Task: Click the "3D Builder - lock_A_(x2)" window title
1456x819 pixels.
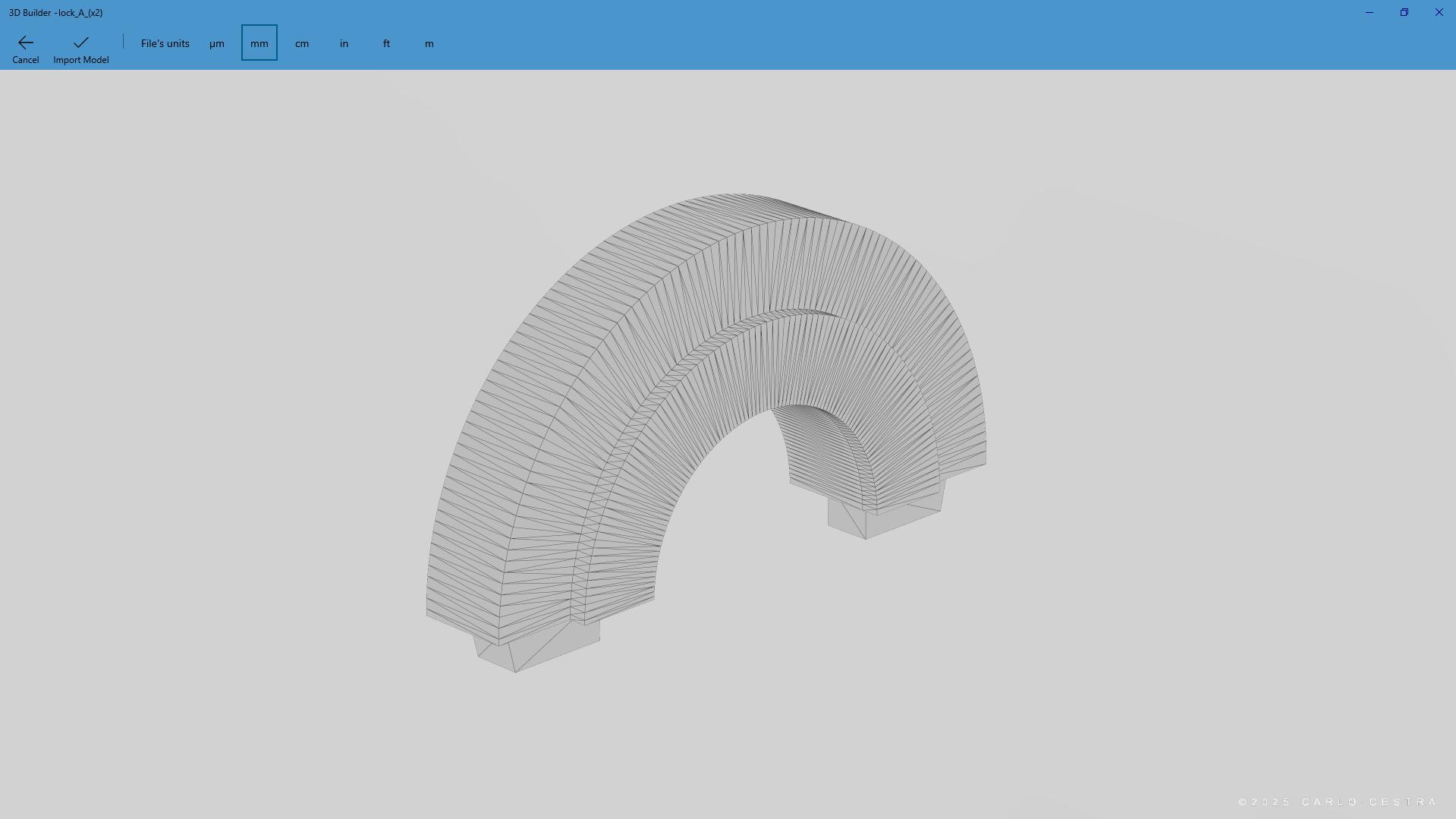Action: [56, 13]
